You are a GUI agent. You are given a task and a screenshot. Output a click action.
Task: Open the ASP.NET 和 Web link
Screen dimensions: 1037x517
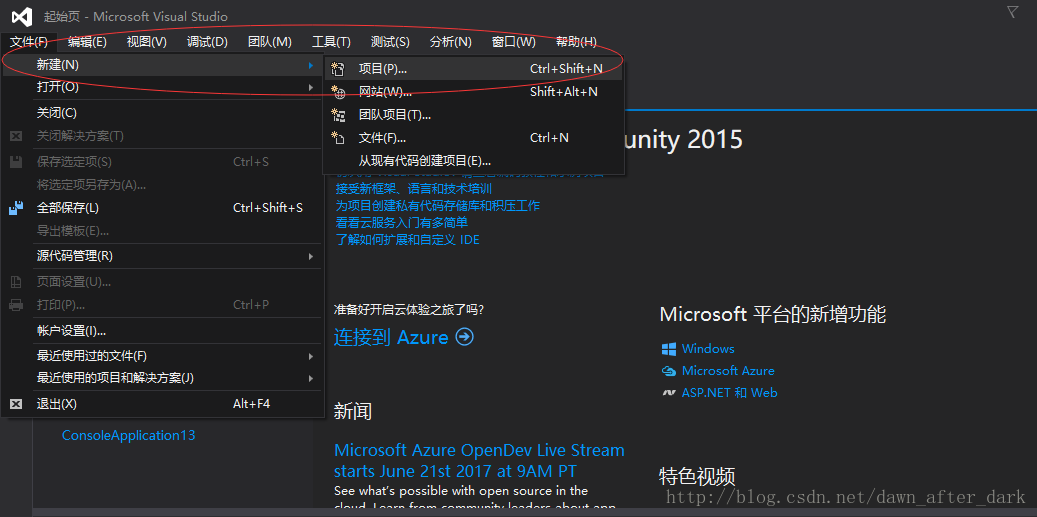point(729,393)
